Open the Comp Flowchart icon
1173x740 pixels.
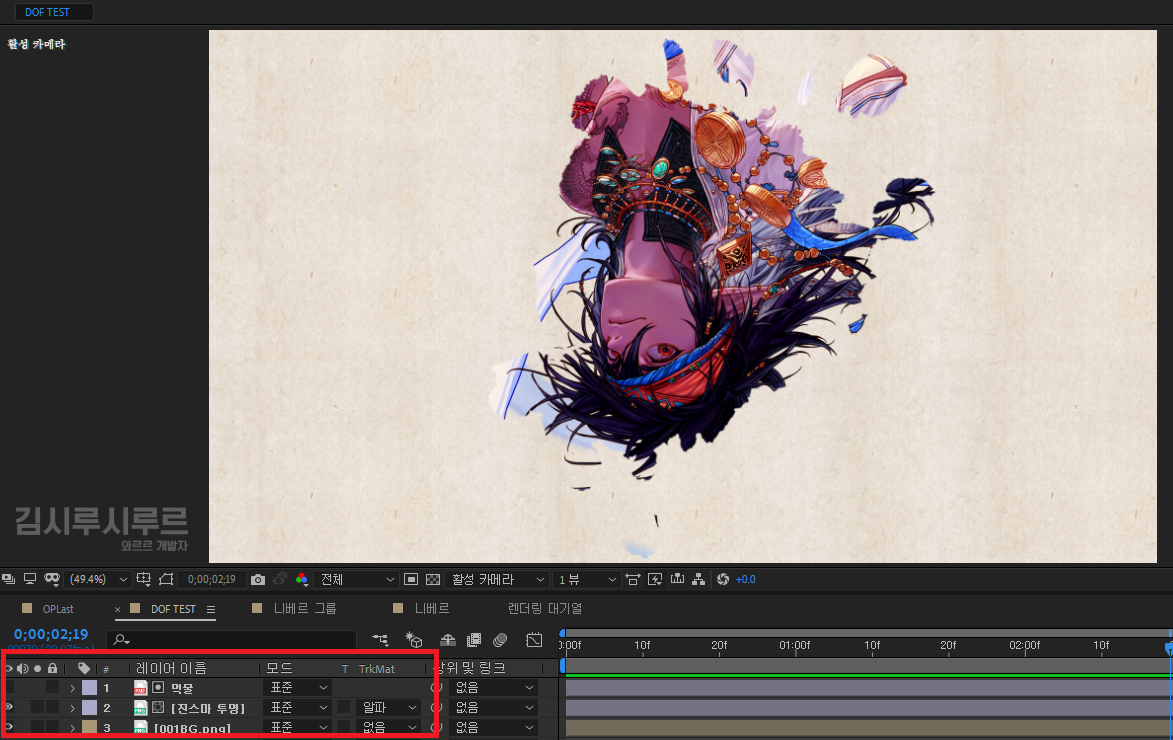pos(699,579)
